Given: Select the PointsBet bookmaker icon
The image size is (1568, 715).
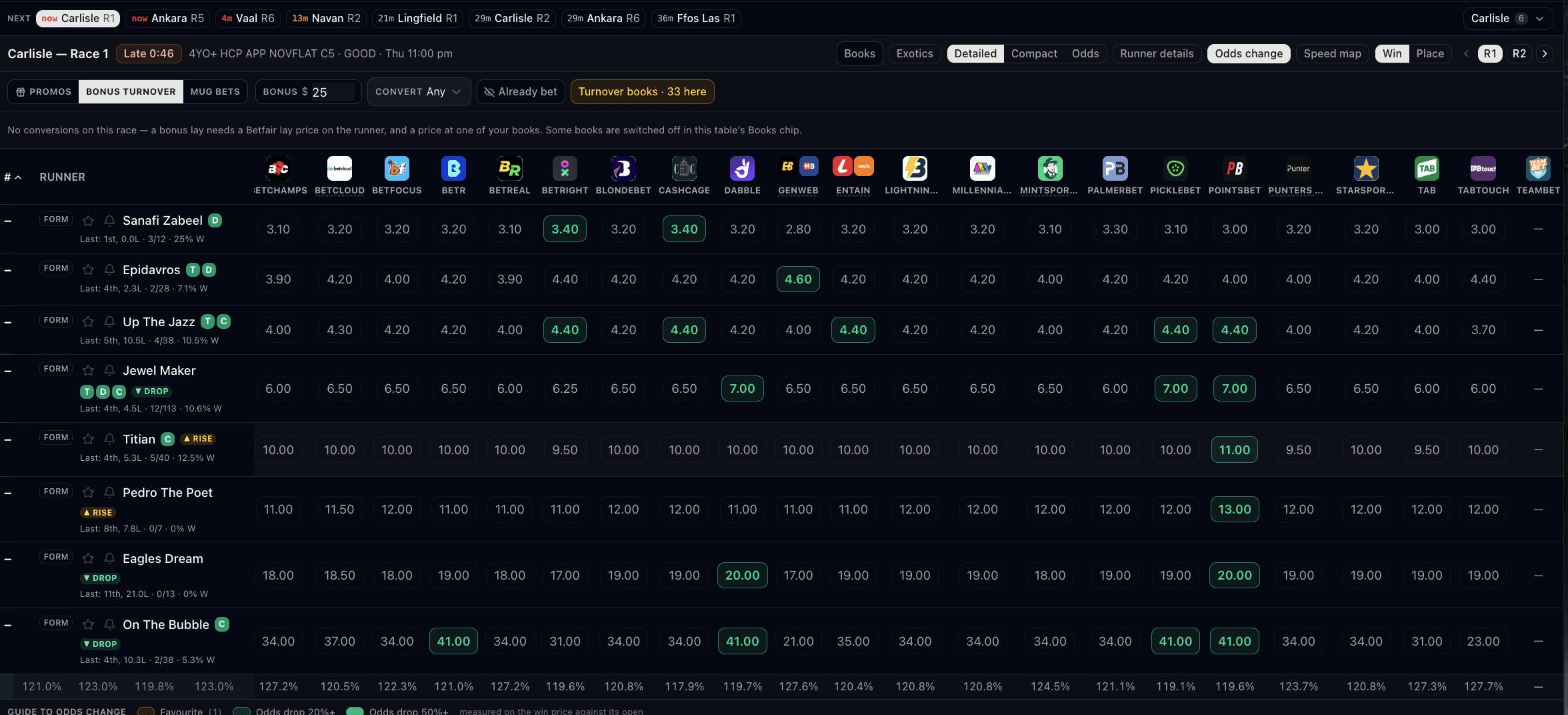Looking at the screenshot, I should tap(1235, 169).
